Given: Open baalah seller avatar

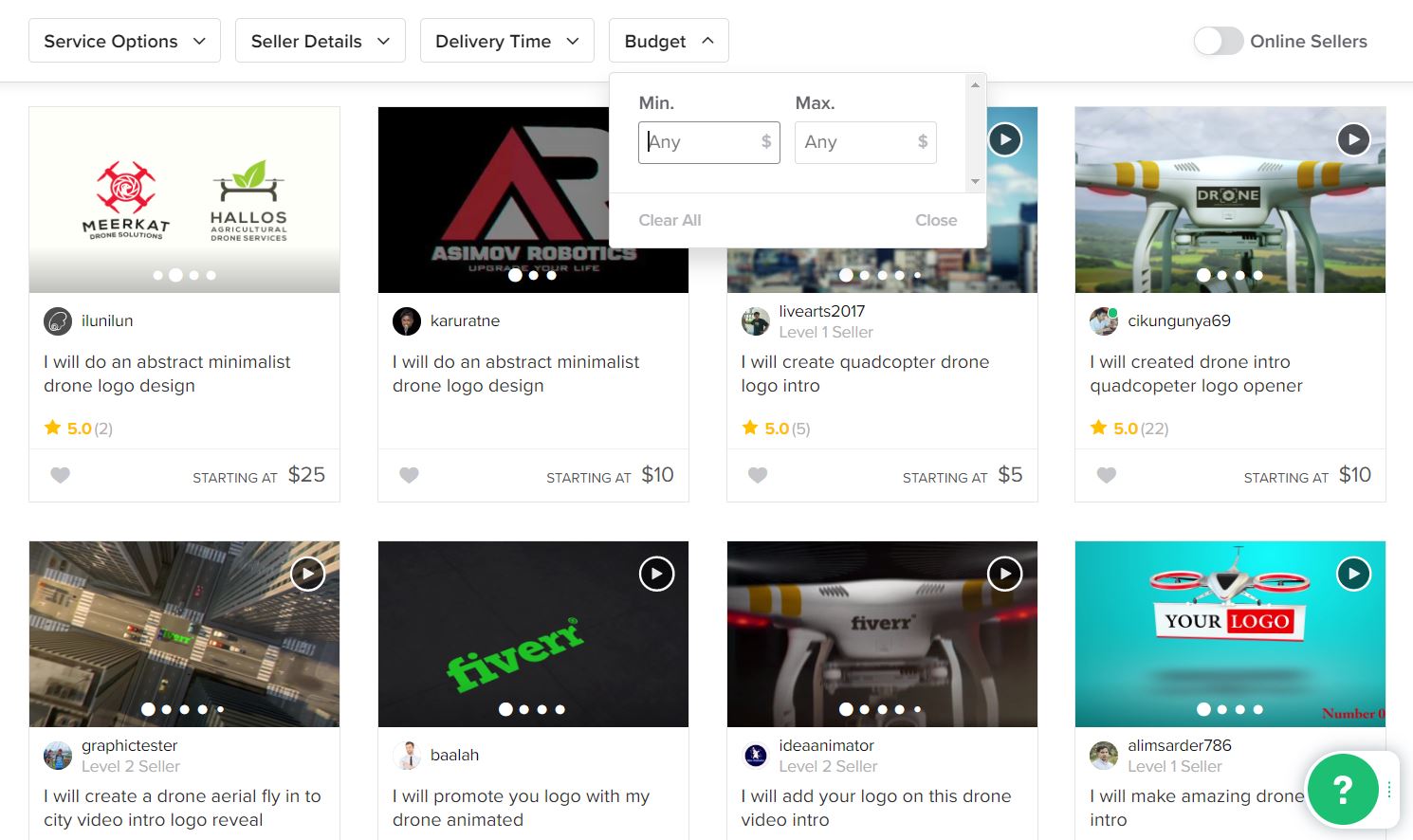Looking at the screenshot, I should tap(407, 756).
